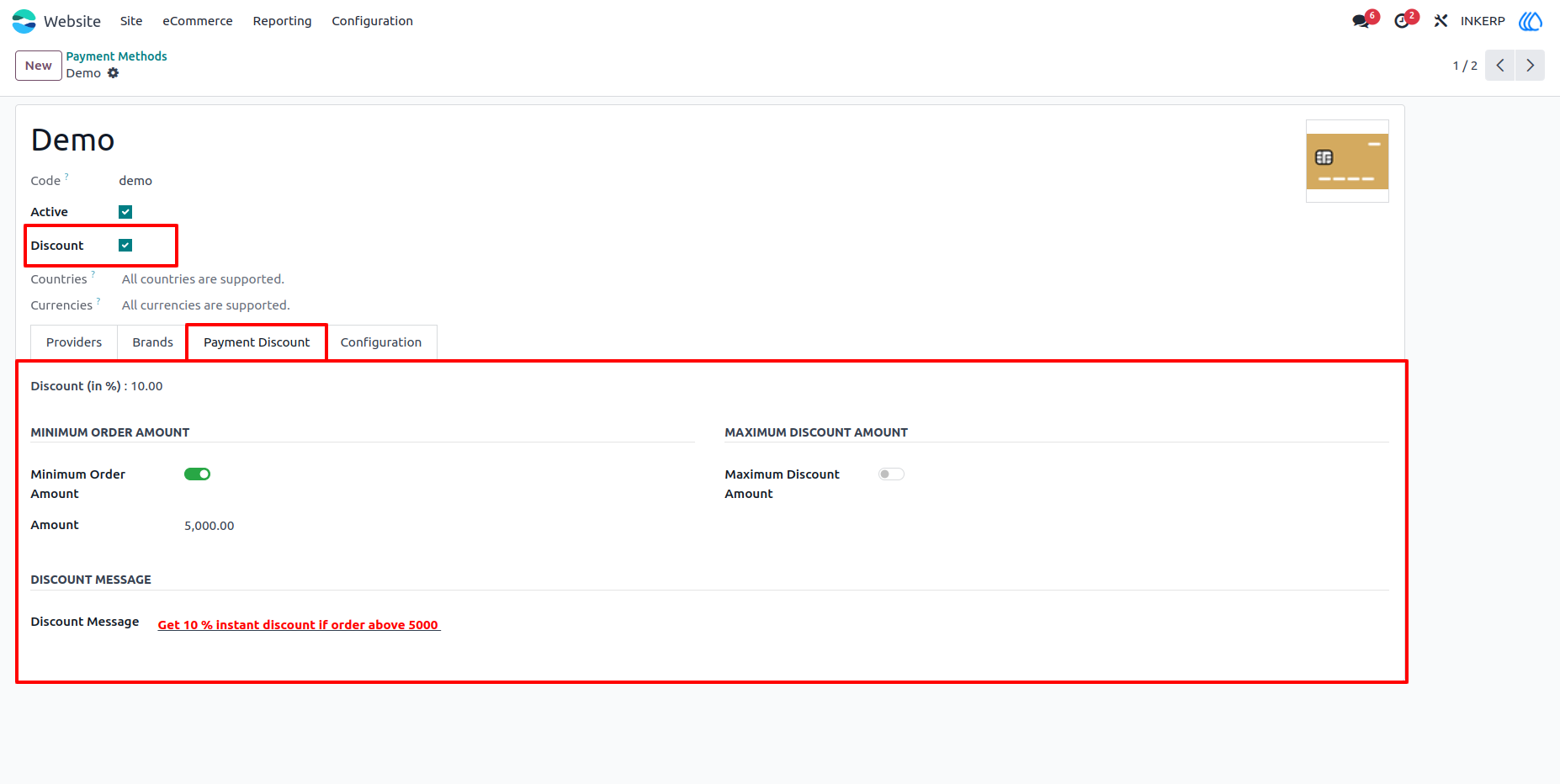The image size is (1560, 784).
Task: Go to the next record arrow
Action: (1531, 66)
